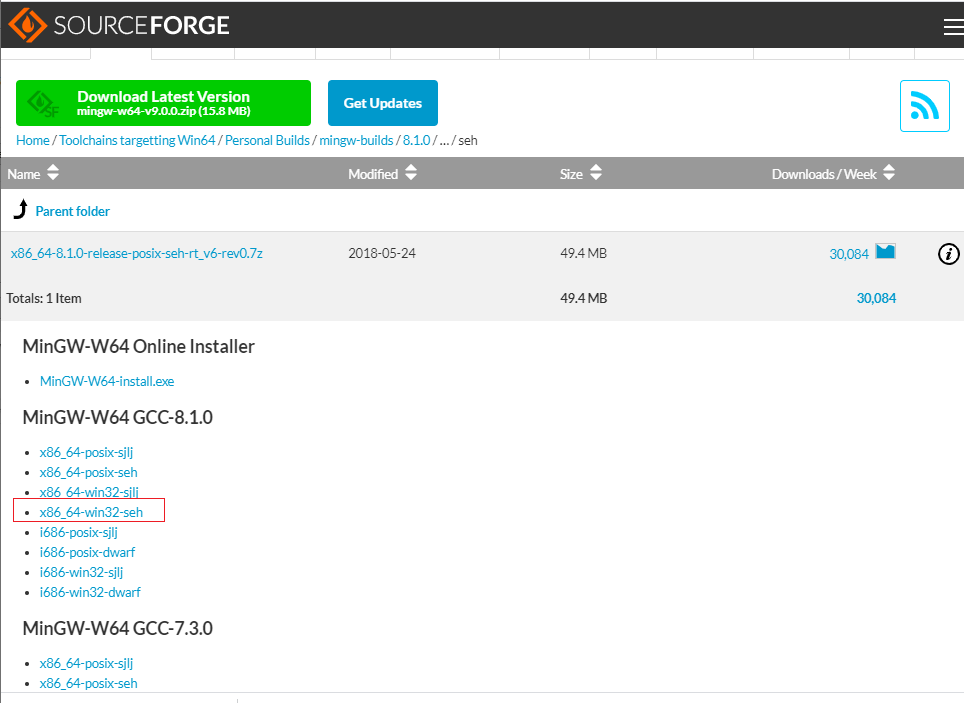Sort by Modified column arrows
Viewport: 964px width, 703px height.
click(410, 174)
